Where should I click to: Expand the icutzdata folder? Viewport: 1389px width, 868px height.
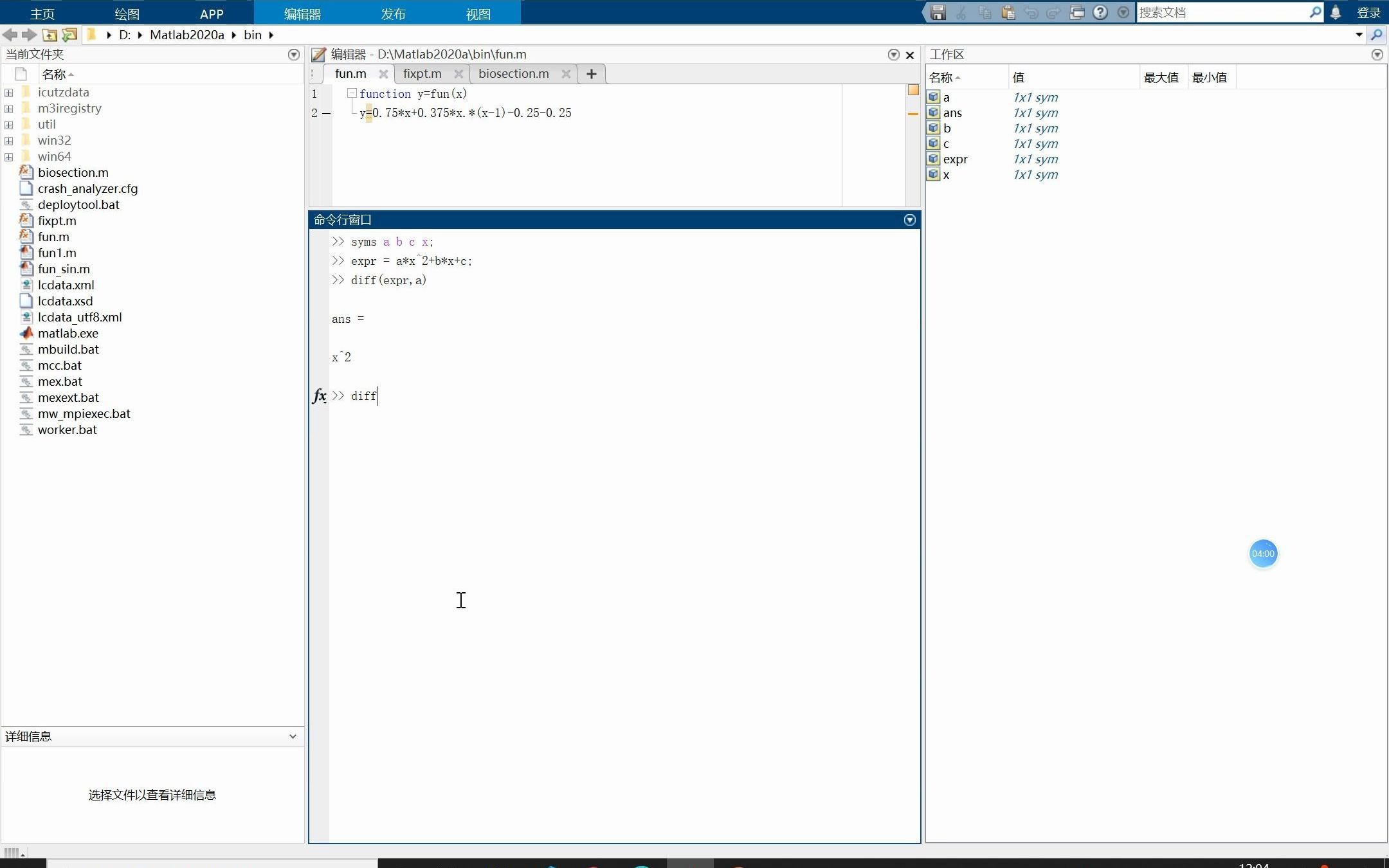[9, 93]
